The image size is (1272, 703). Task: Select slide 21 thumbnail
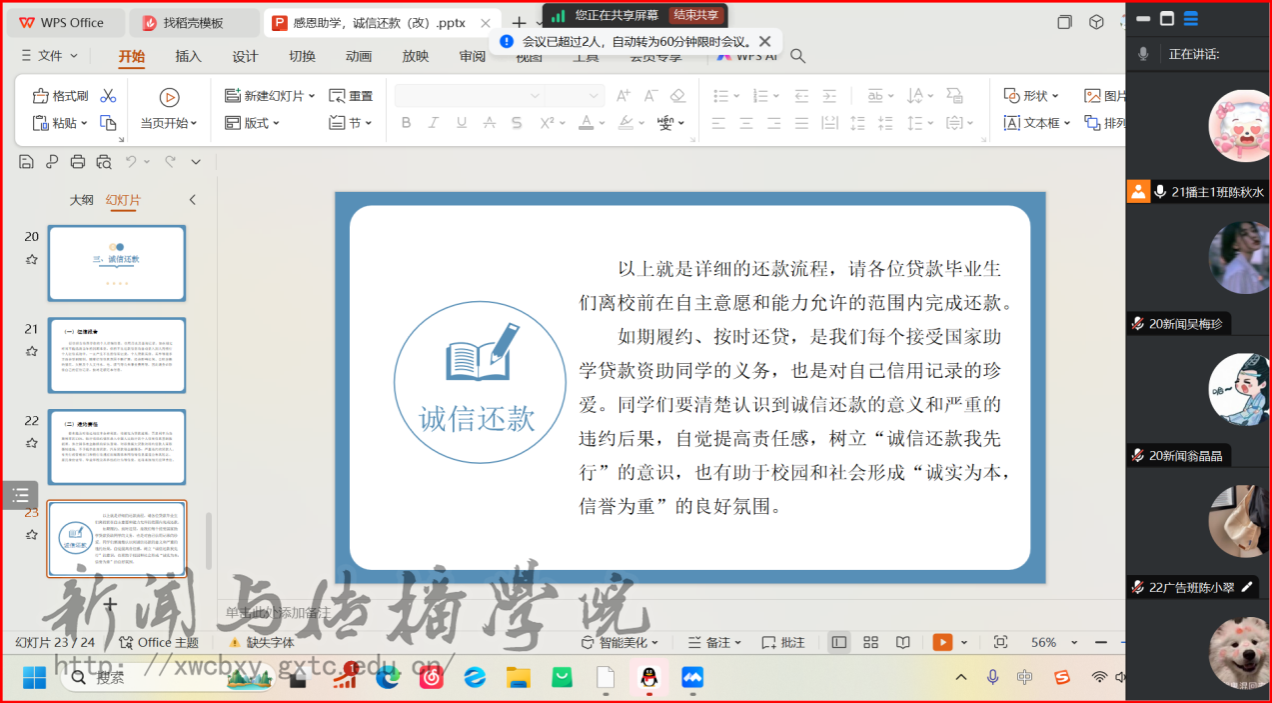117,355
